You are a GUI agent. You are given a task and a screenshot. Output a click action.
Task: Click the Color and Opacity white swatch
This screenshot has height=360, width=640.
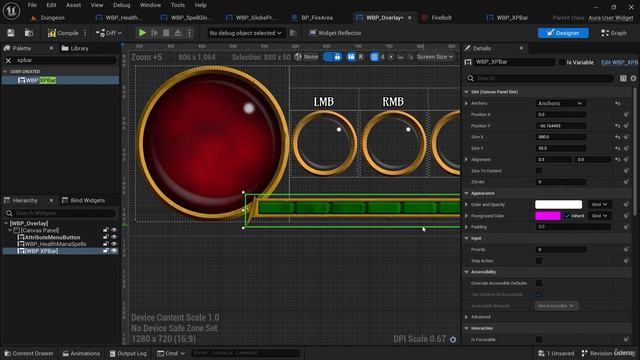pyautogui.click(x=558, y=204)
